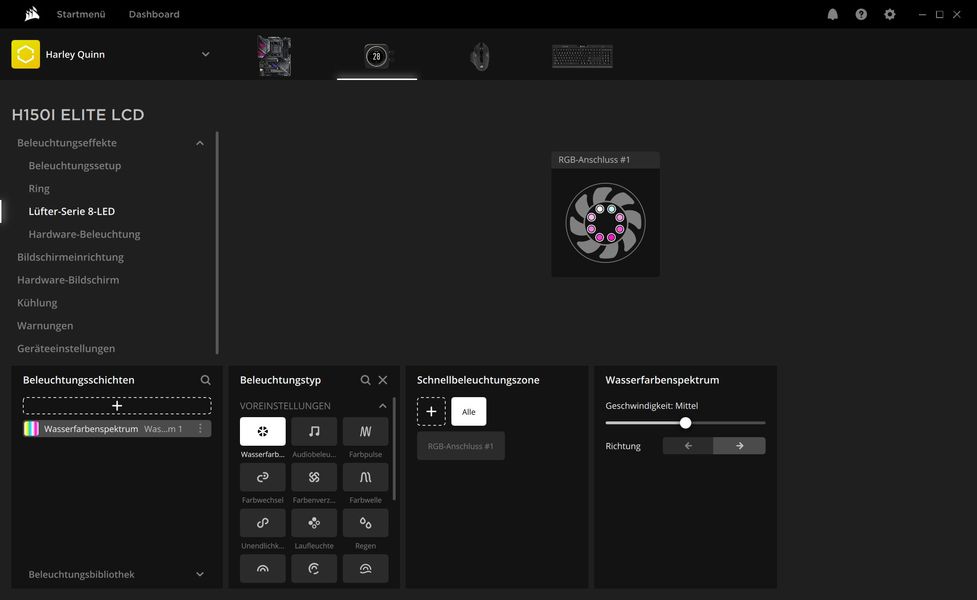Select the Farbwechsel effect icon
This screenshot has width=977, height=600.
pos(263,477)
